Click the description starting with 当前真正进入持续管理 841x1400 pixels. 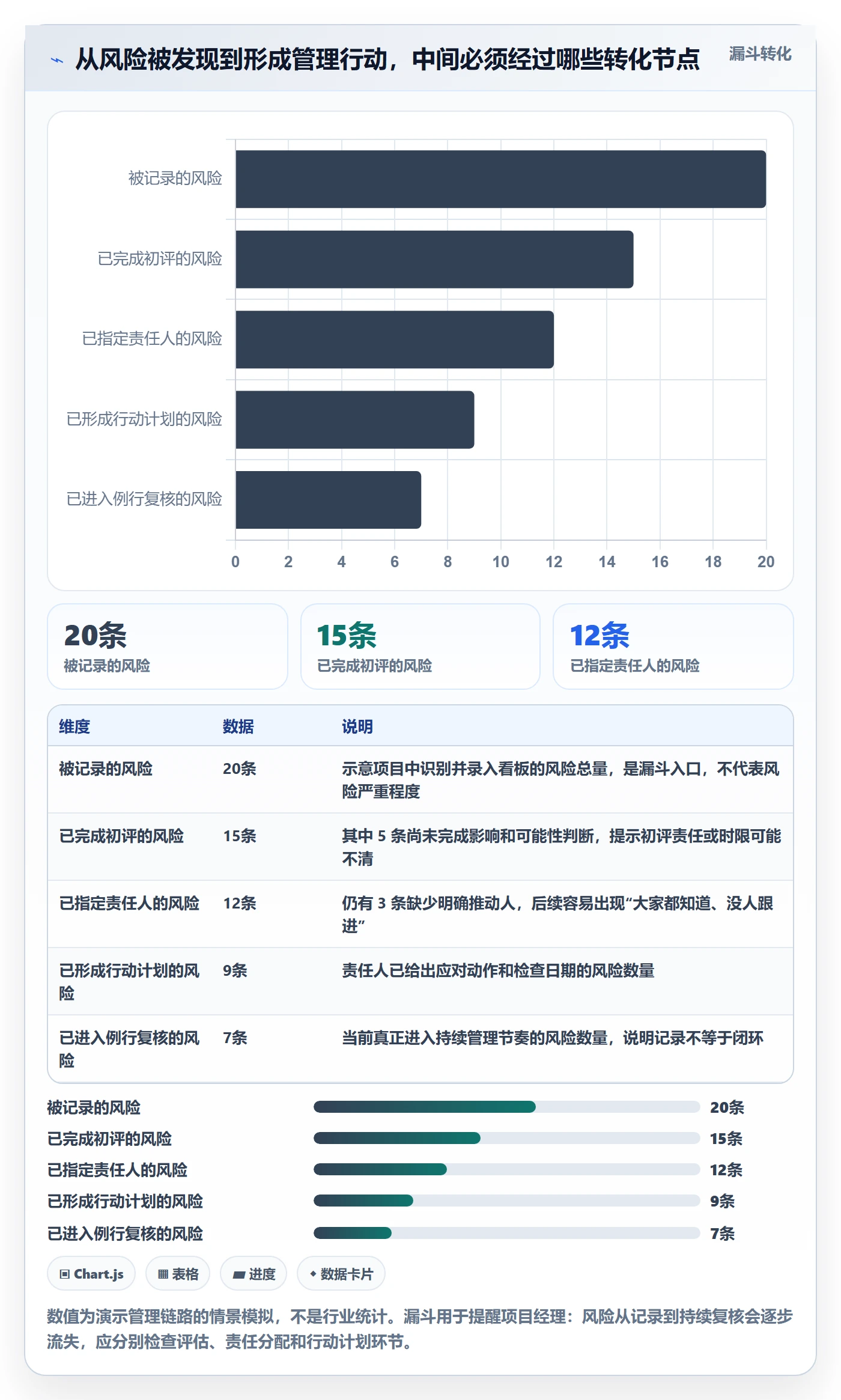point(553,1038)
